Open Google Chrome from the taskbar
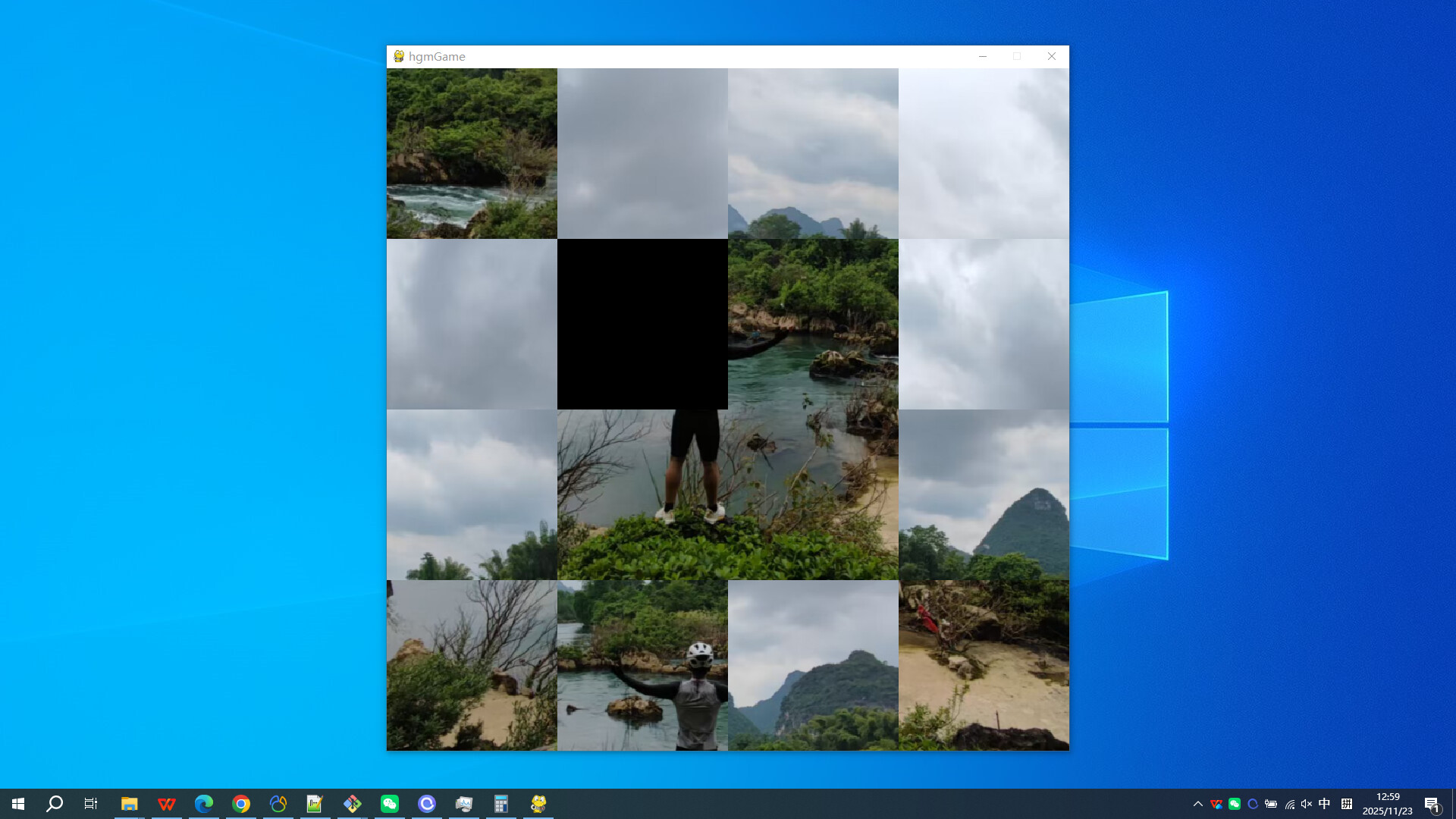Image resolution: width=1456 pixels, height=819 pixels. click(241, 804)
